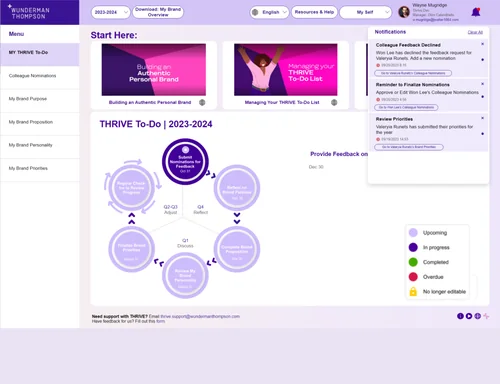Click Download: My Brand Overview button
The image size is (500, 384).
pos(158,12)
